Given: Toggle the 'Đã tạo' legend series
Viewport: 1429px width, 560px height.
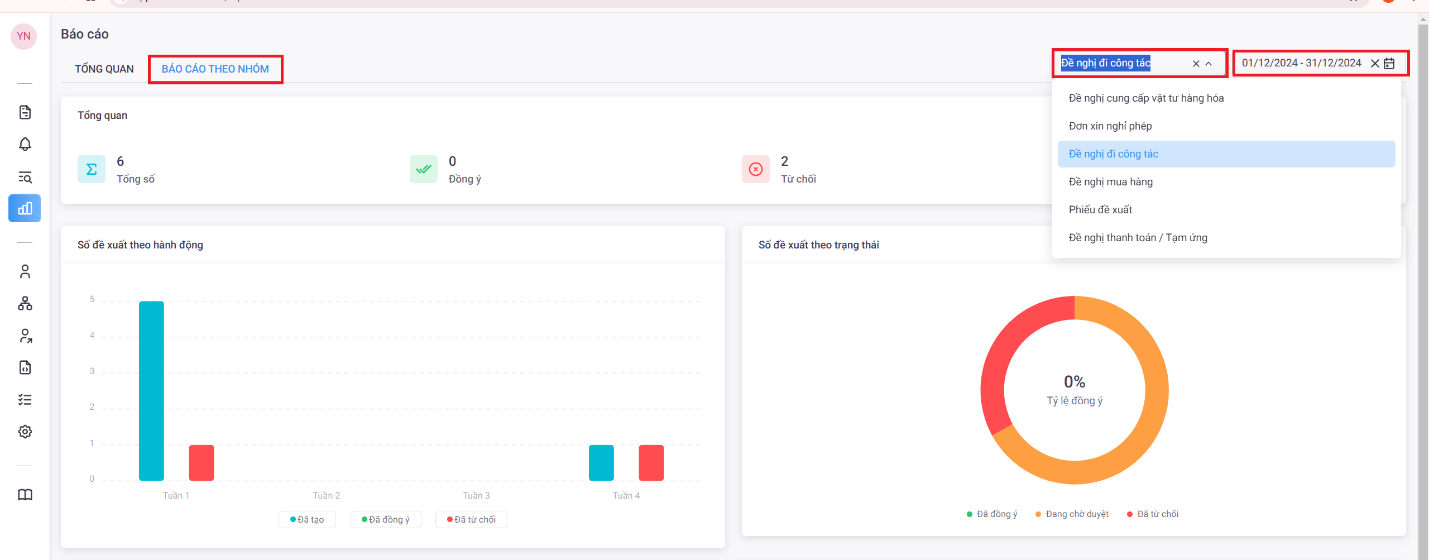Looking at the screenshot, I should pos(308,519).
